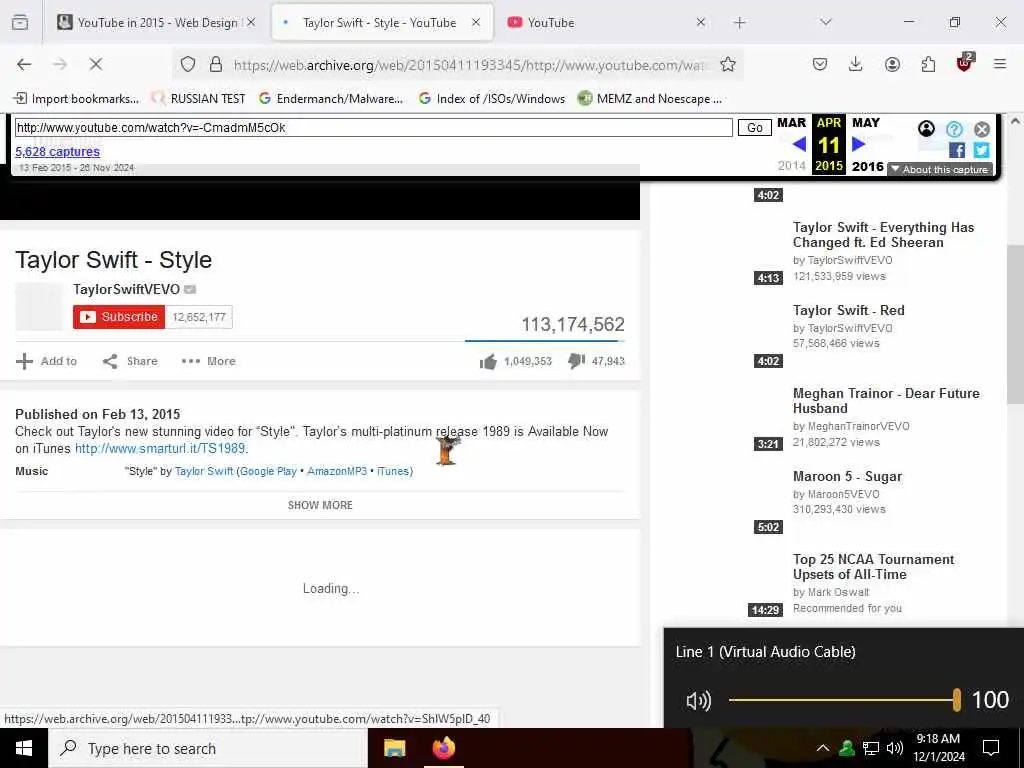
Task: Select year 2016 in Wayback toolbar
Action: 867,166
